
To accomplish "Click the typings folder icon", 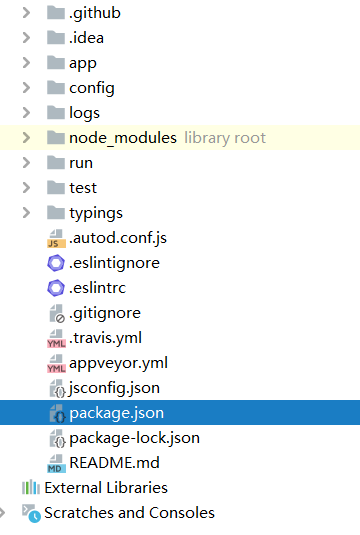I will 56,213.
